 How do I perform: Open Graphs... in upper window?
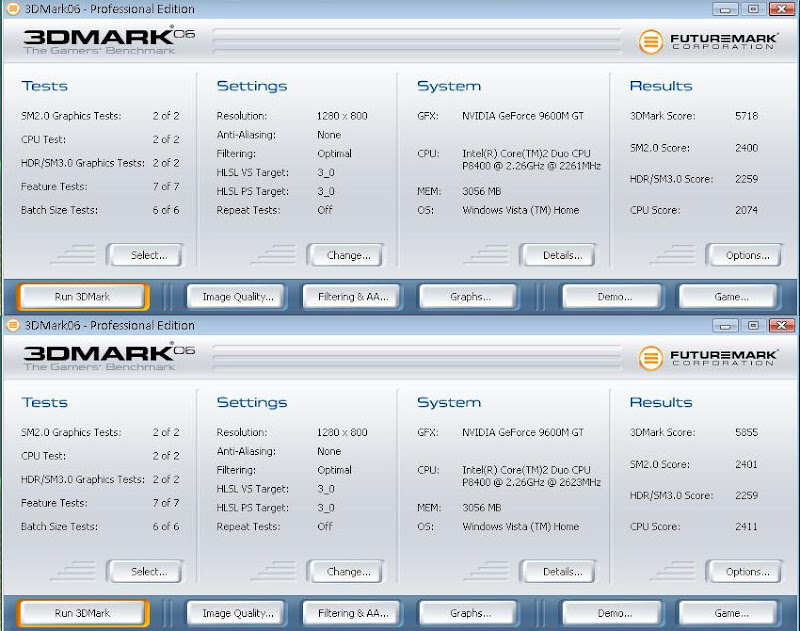pyautogui.click(x=468, y=297)
